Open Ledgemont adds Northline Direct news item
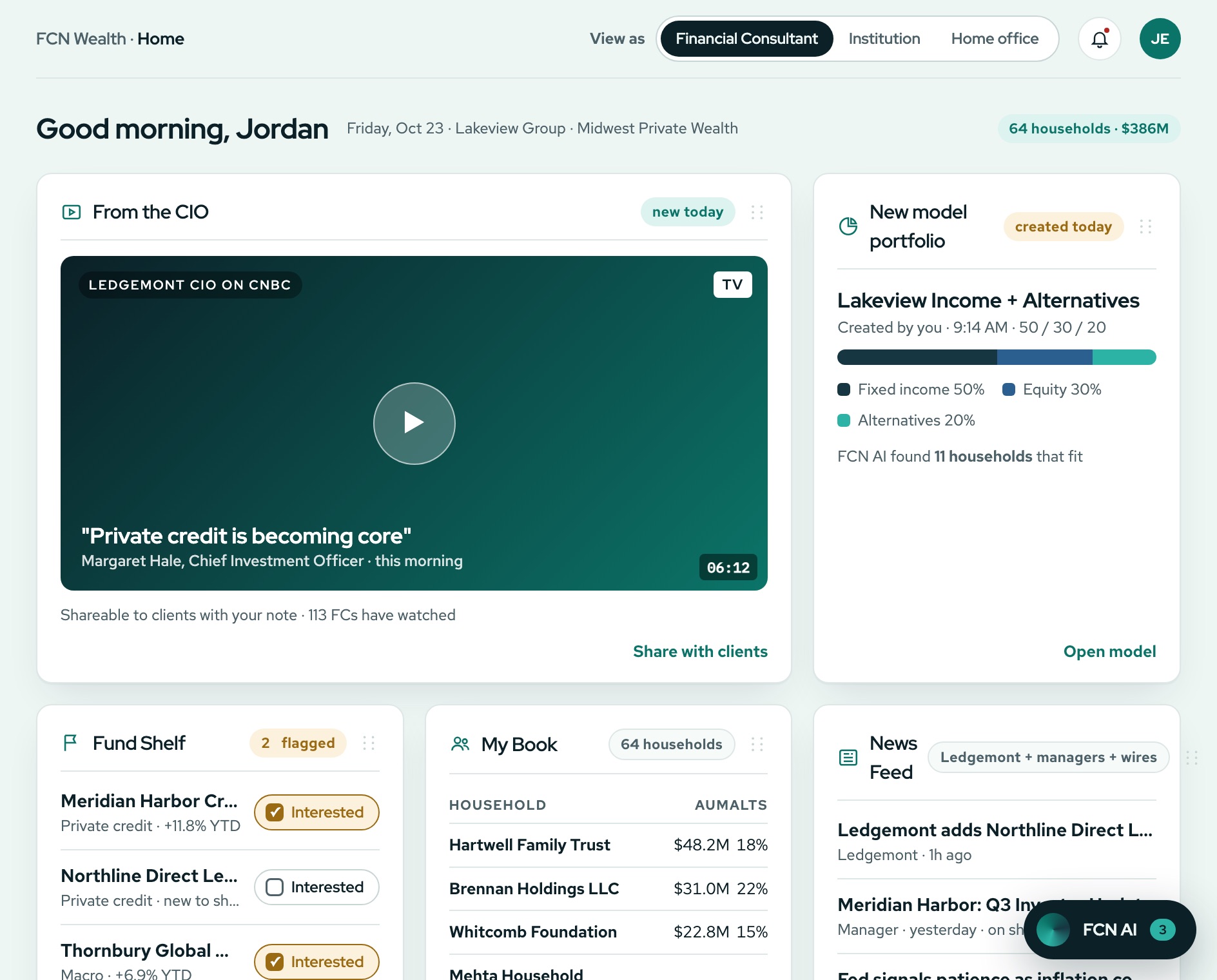Screen dimensions: 1217x980 pos(997,841)
